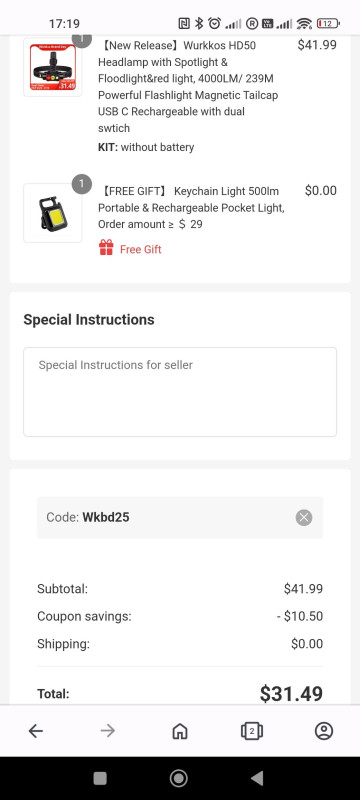The height and width of the screenshot is (800, 360).
Task: Remove the Wkbd25 coupon code
Action: coord(304,517)
